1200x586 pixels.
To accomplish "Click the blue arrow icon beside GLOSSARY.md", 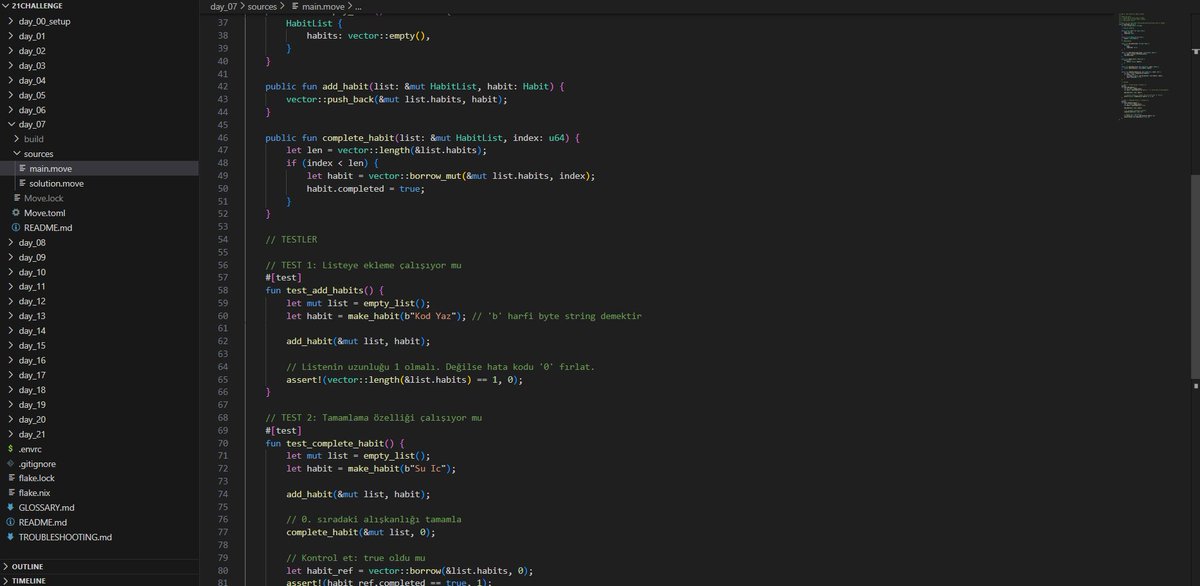I will tap(10, 508).
